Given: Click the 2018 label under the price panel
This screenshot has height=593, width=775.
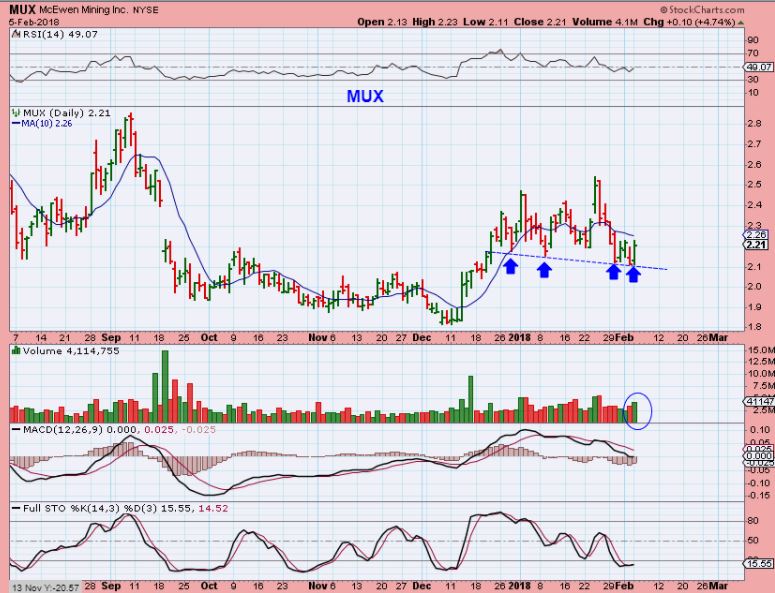Looking at the screenshot, I should (519, 338).
